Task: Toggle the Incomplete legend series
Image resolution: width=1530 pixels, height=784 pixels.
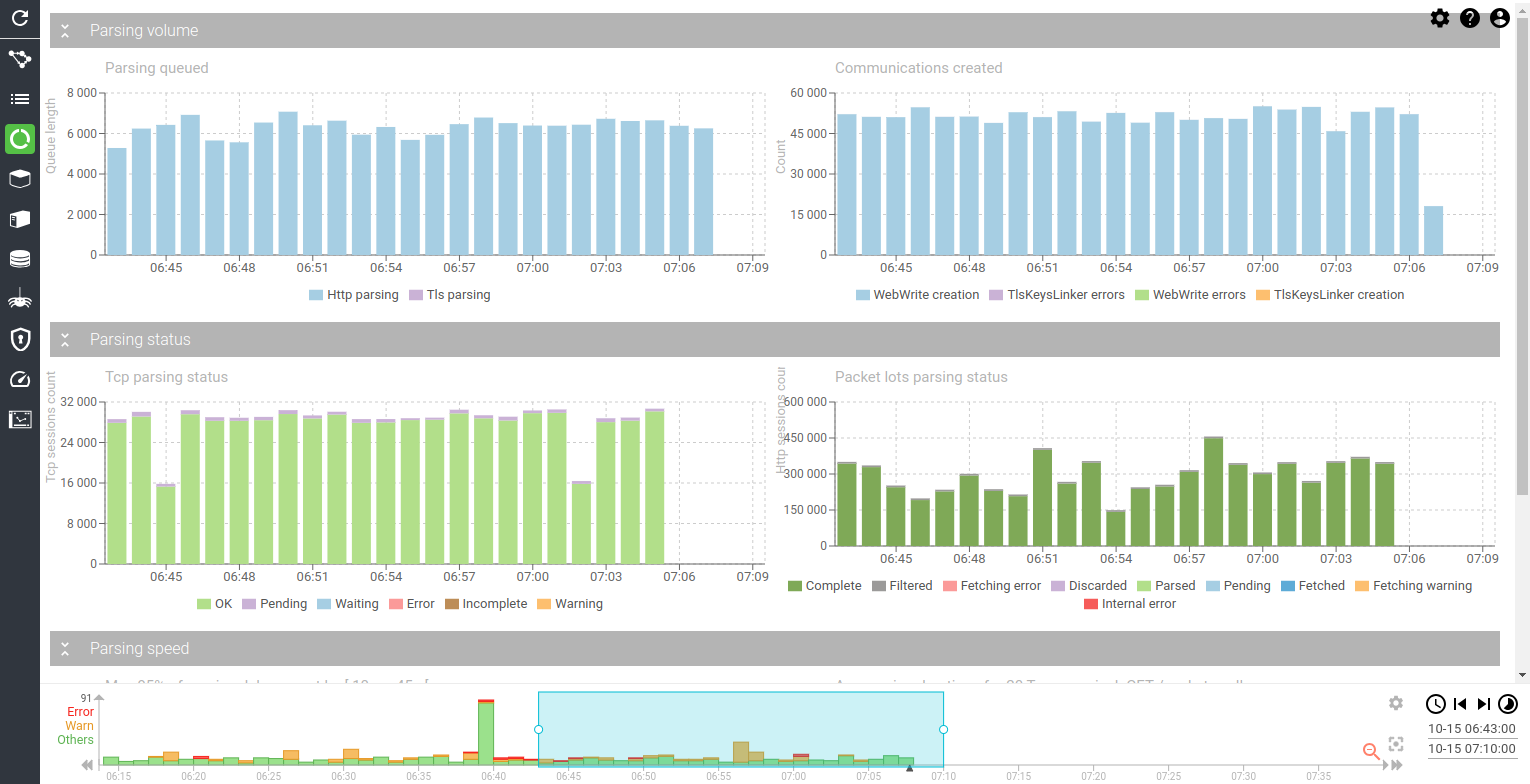Action: [x=485, y=604]
